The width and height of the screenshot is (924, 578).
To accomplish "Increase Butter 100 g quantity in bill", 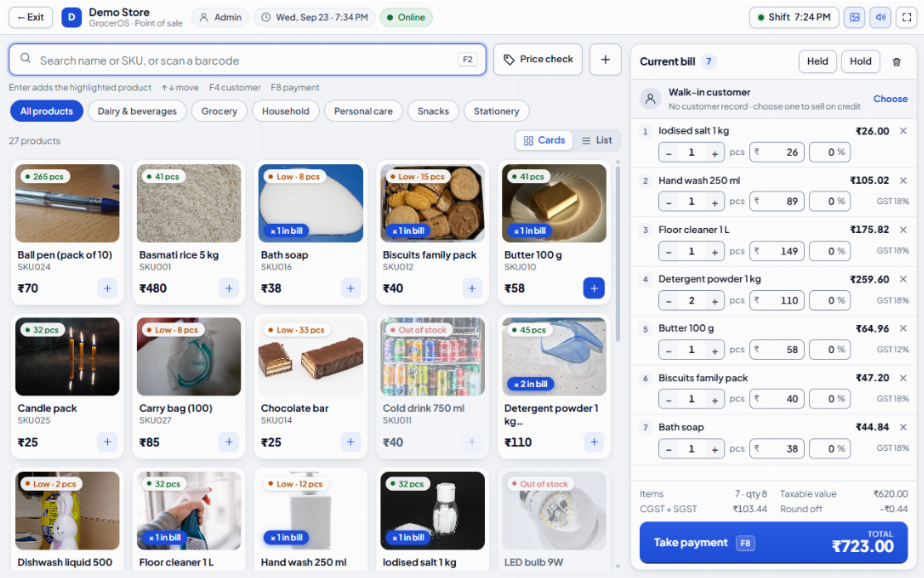I will point(715,351).
